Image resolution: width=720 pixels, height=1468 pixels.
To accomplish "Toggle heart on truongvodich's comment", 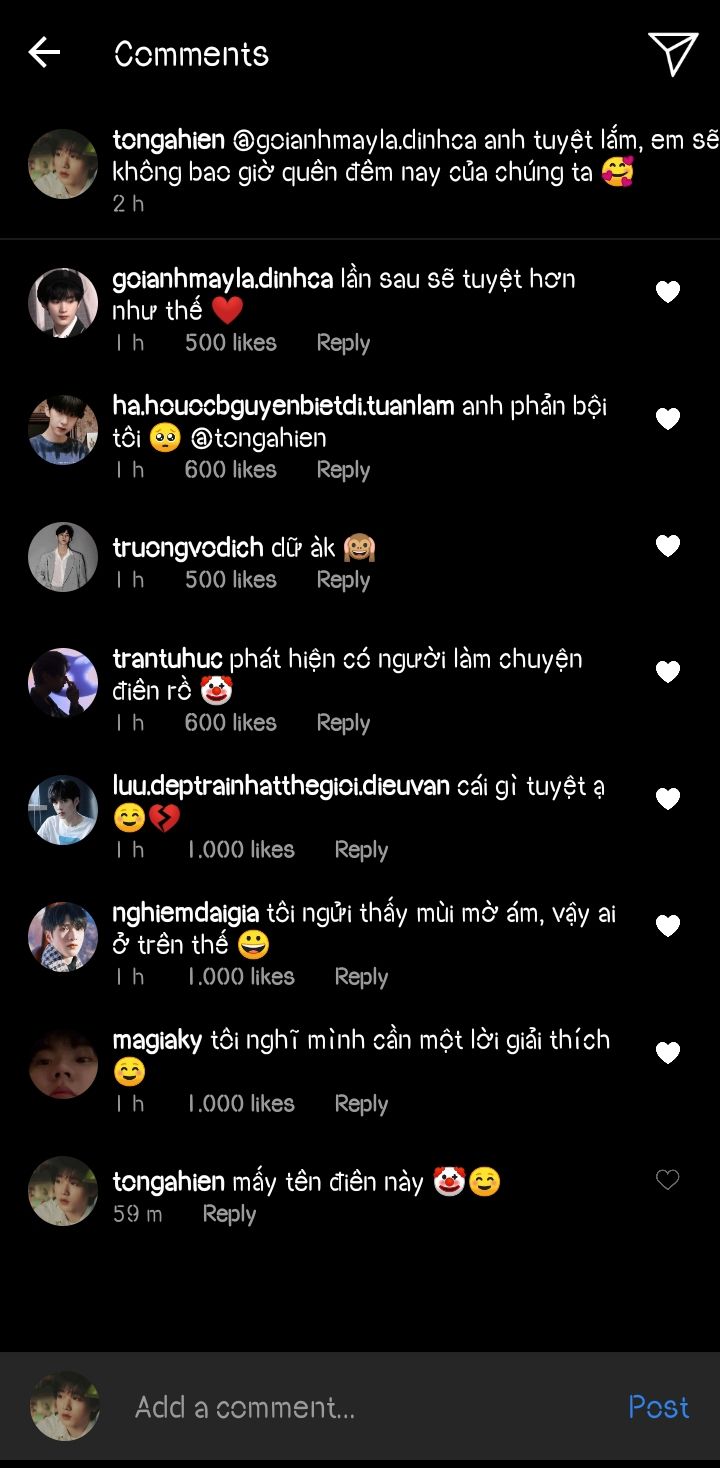I will point(667,546).
